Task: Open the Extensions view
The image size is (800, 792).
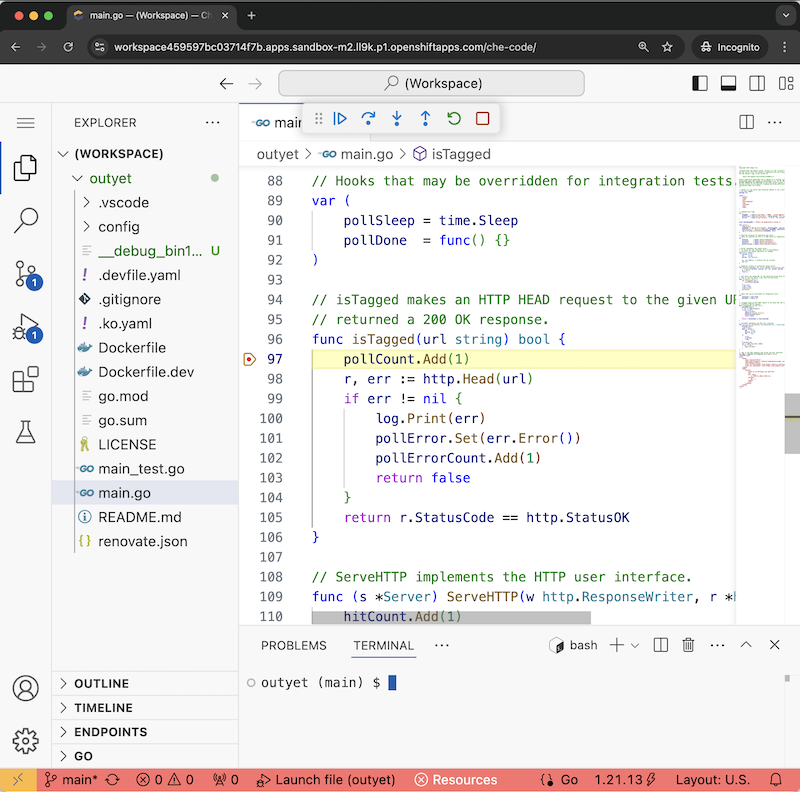Action: [25, 380]
